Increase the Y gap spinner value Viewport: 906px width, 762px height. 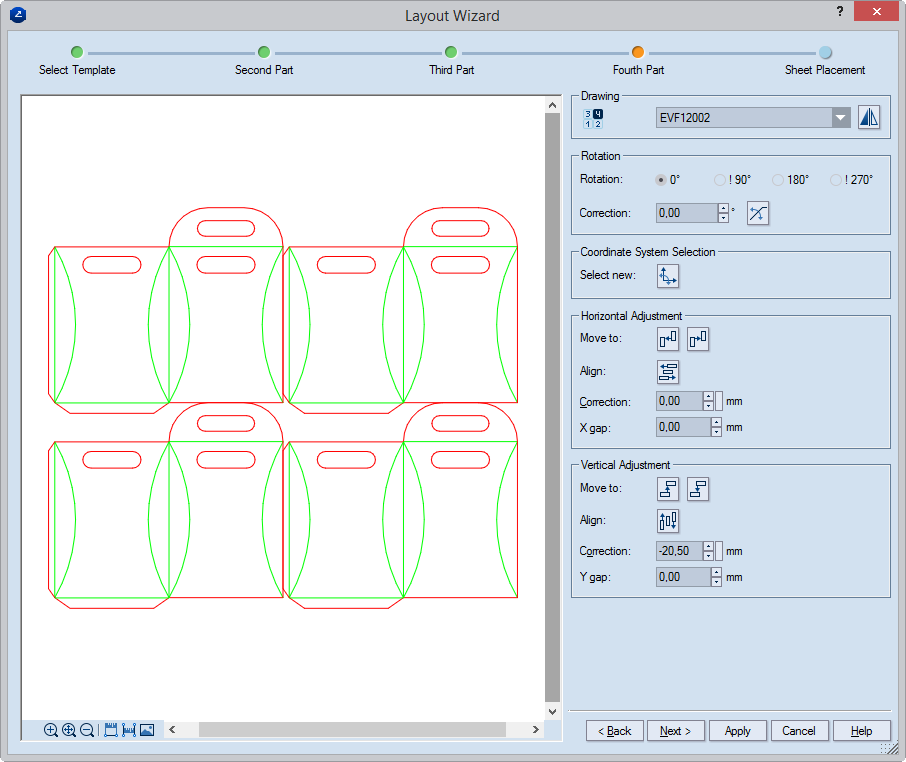click(716, 572)
